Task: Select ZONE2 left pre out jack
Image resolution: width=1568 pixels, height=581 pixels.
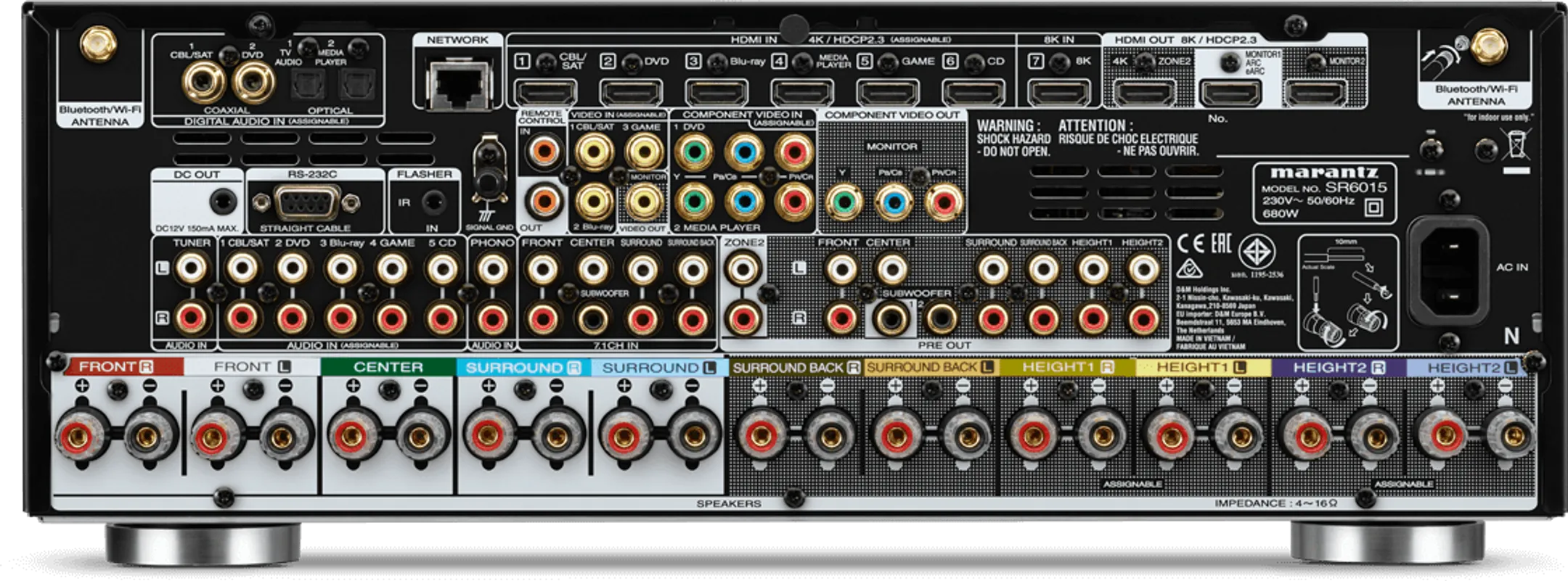Action: [x=743, y=269]
